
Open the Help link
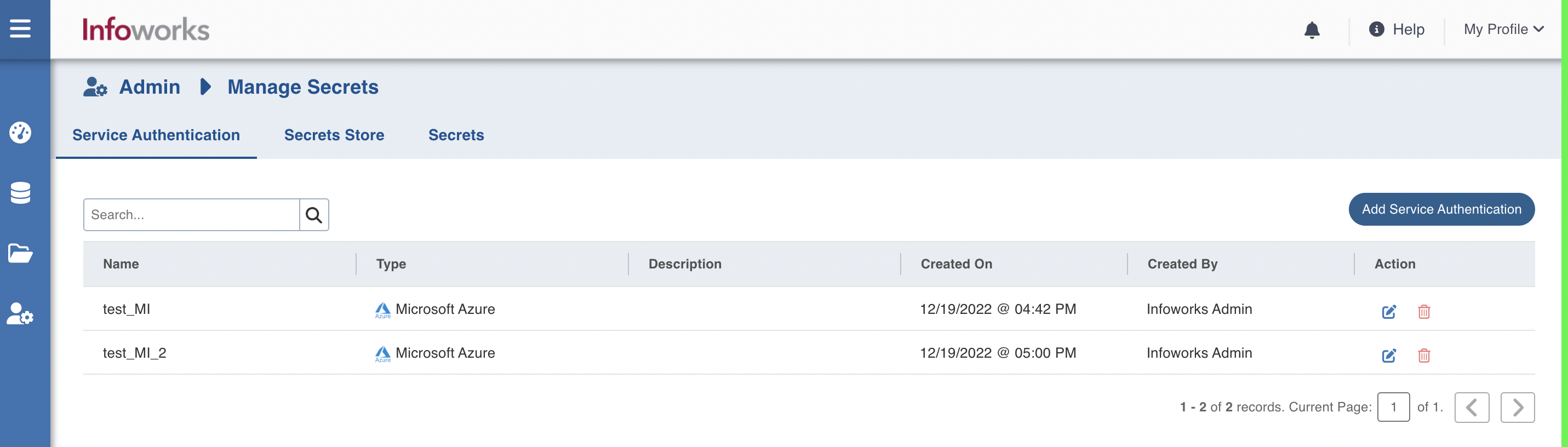(1397, 29)
